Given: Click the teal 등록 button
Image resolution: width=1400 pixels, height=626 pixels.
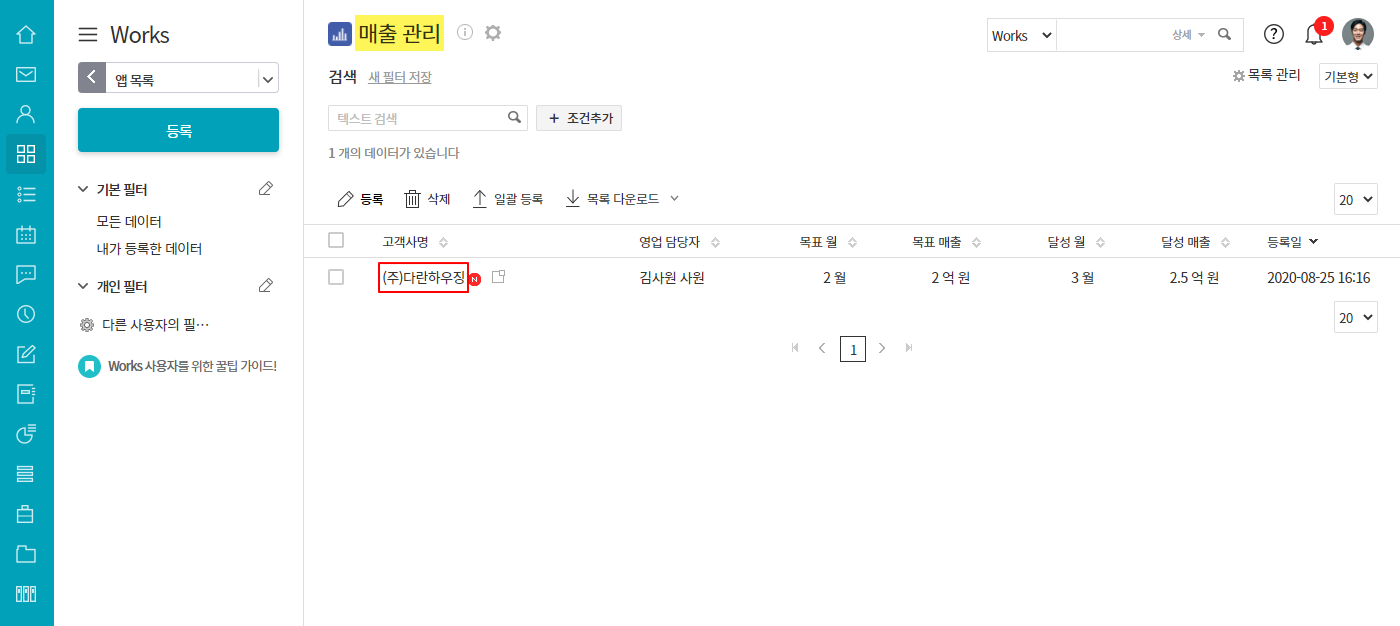Looking at the screenshot, I should click(178, 130).
